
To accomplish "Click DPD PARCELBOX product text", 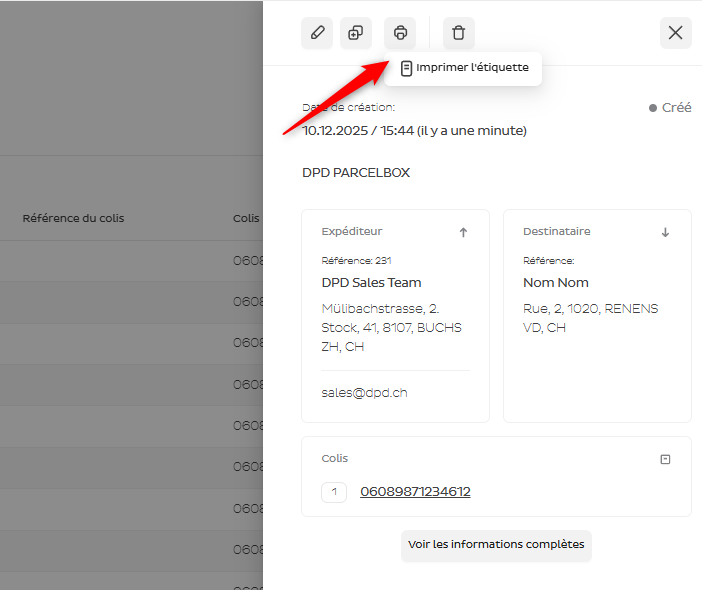I will tap(356, 172).
